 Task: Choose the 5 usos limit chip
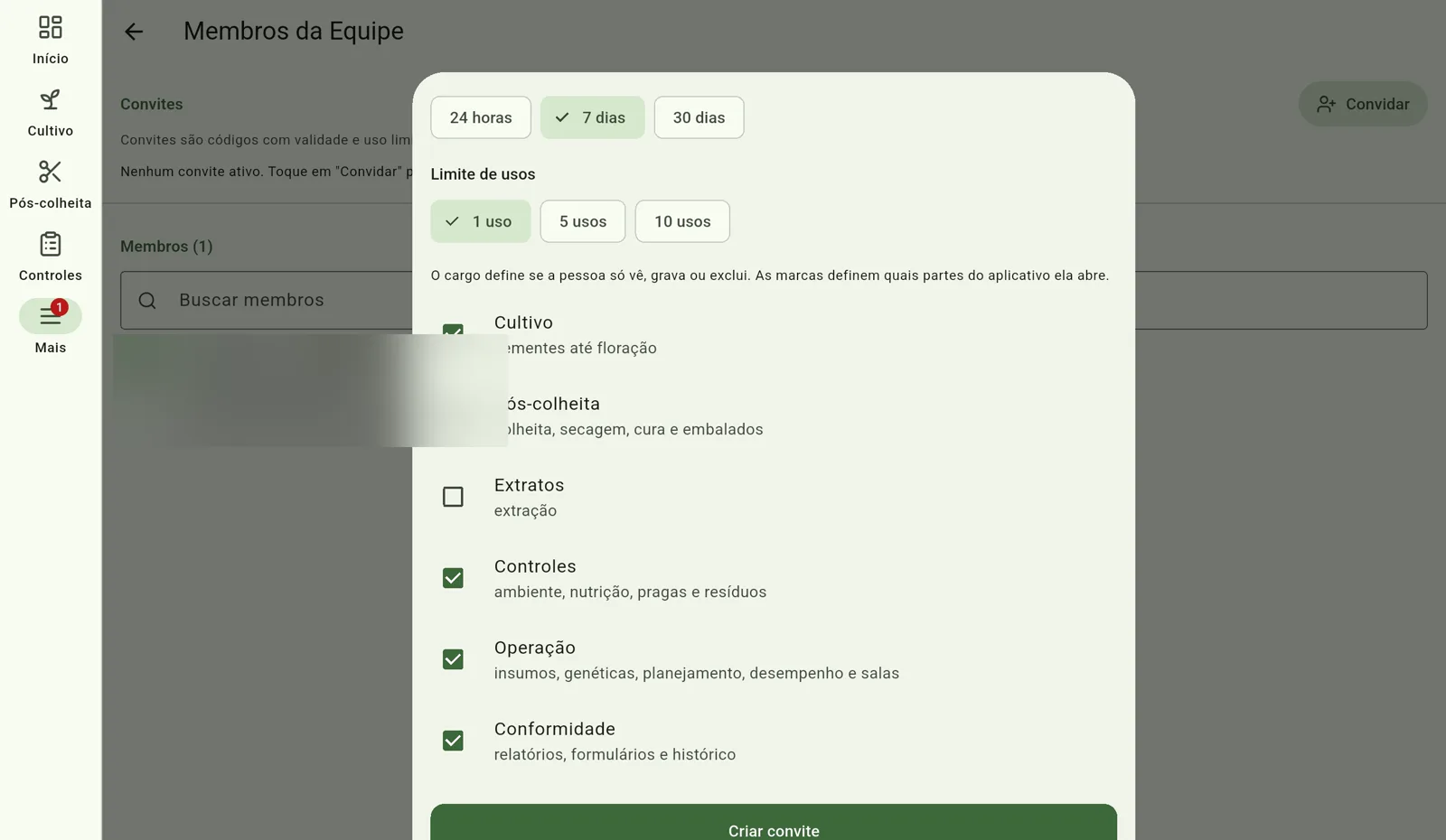point(583,221)
